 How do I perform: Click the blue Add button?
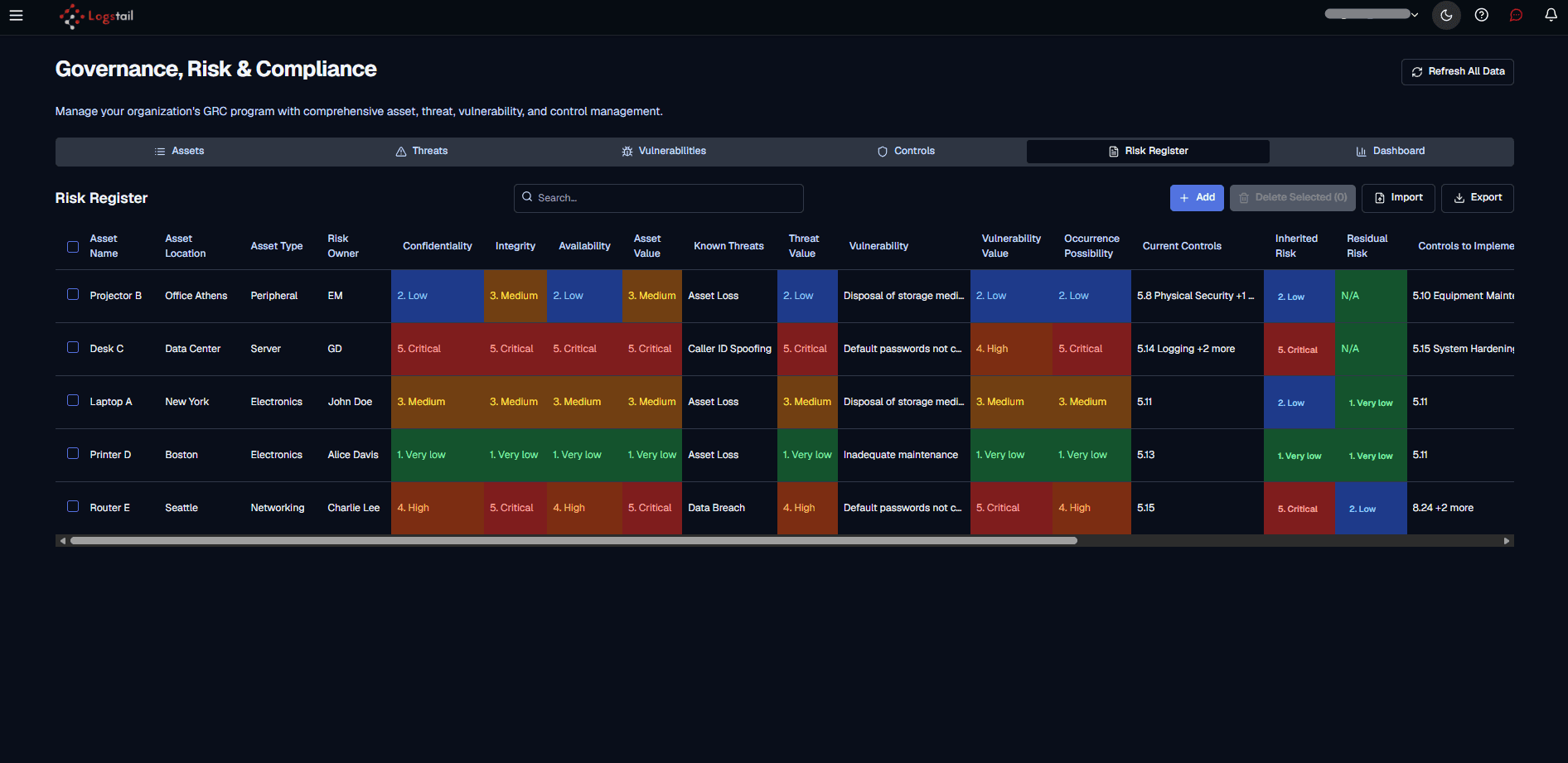click(x=1197, y=198)
